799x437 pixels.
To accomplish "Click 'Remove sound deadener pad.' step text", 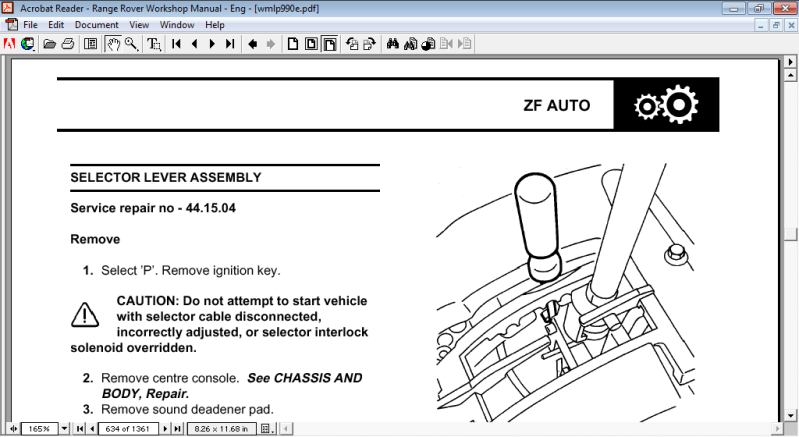I will point(187,409).
